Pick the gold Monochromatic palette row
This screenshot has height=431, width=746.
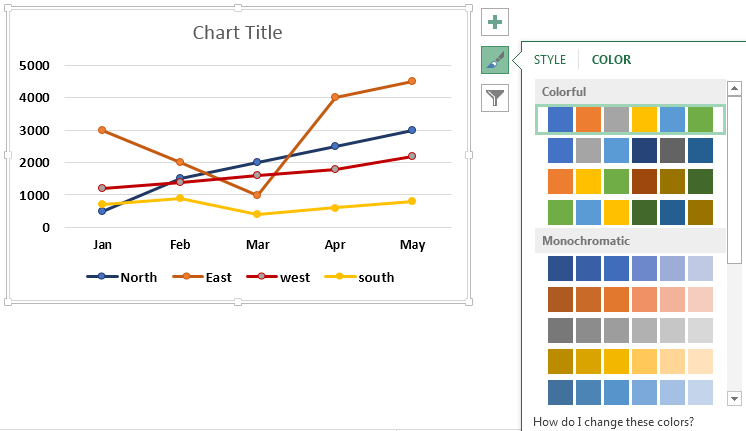[x=630, y=361]
